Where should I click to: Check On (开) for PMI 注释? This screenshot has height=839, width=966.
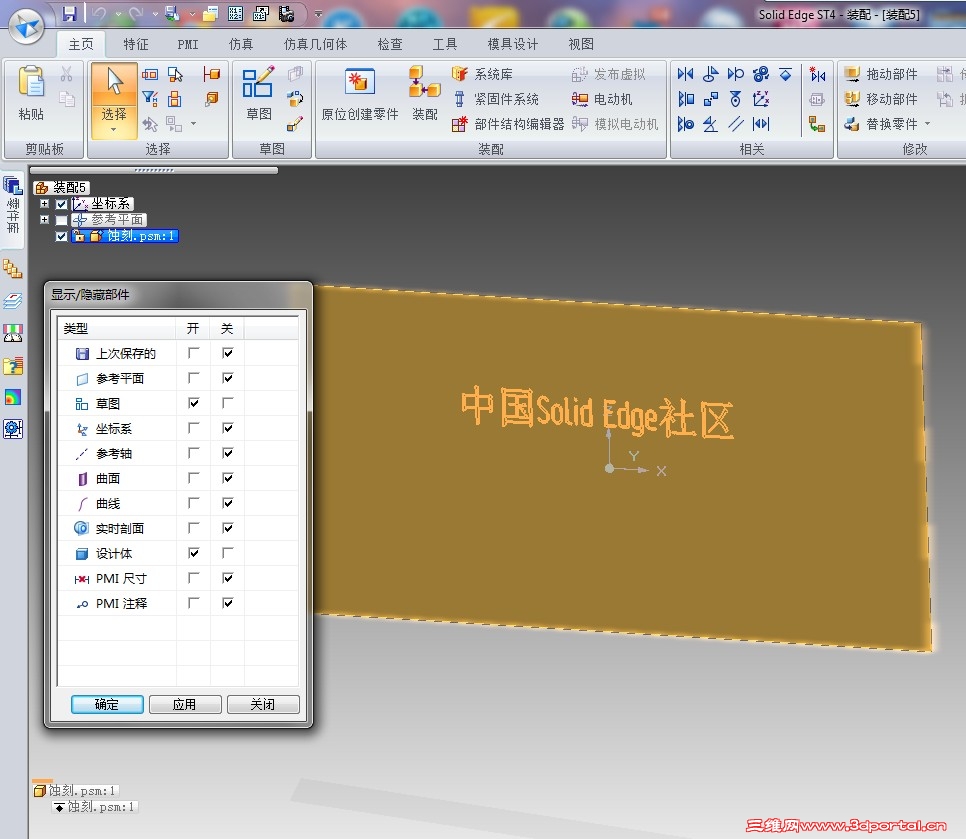coord(193,602)
